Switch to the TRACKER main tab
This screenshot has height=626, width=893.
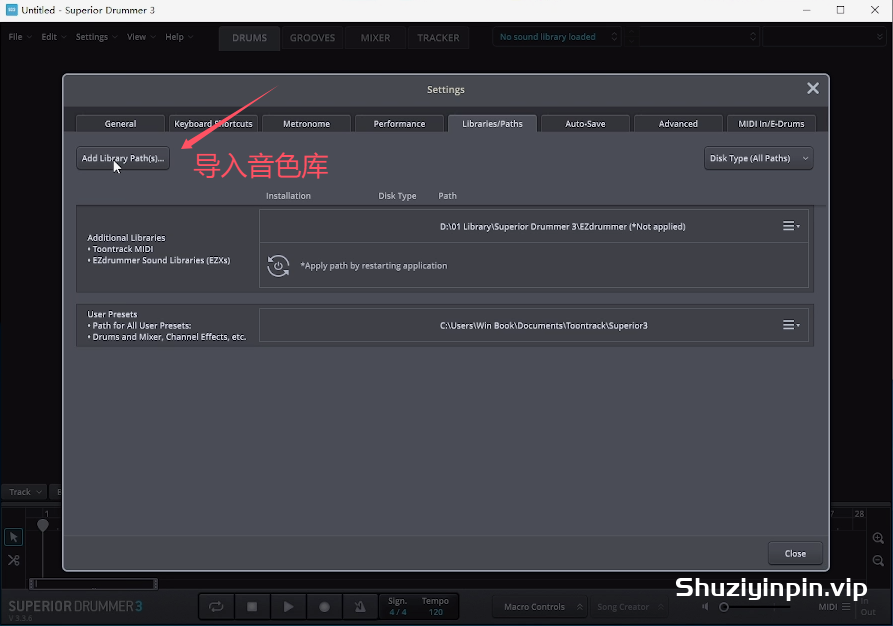438,38
